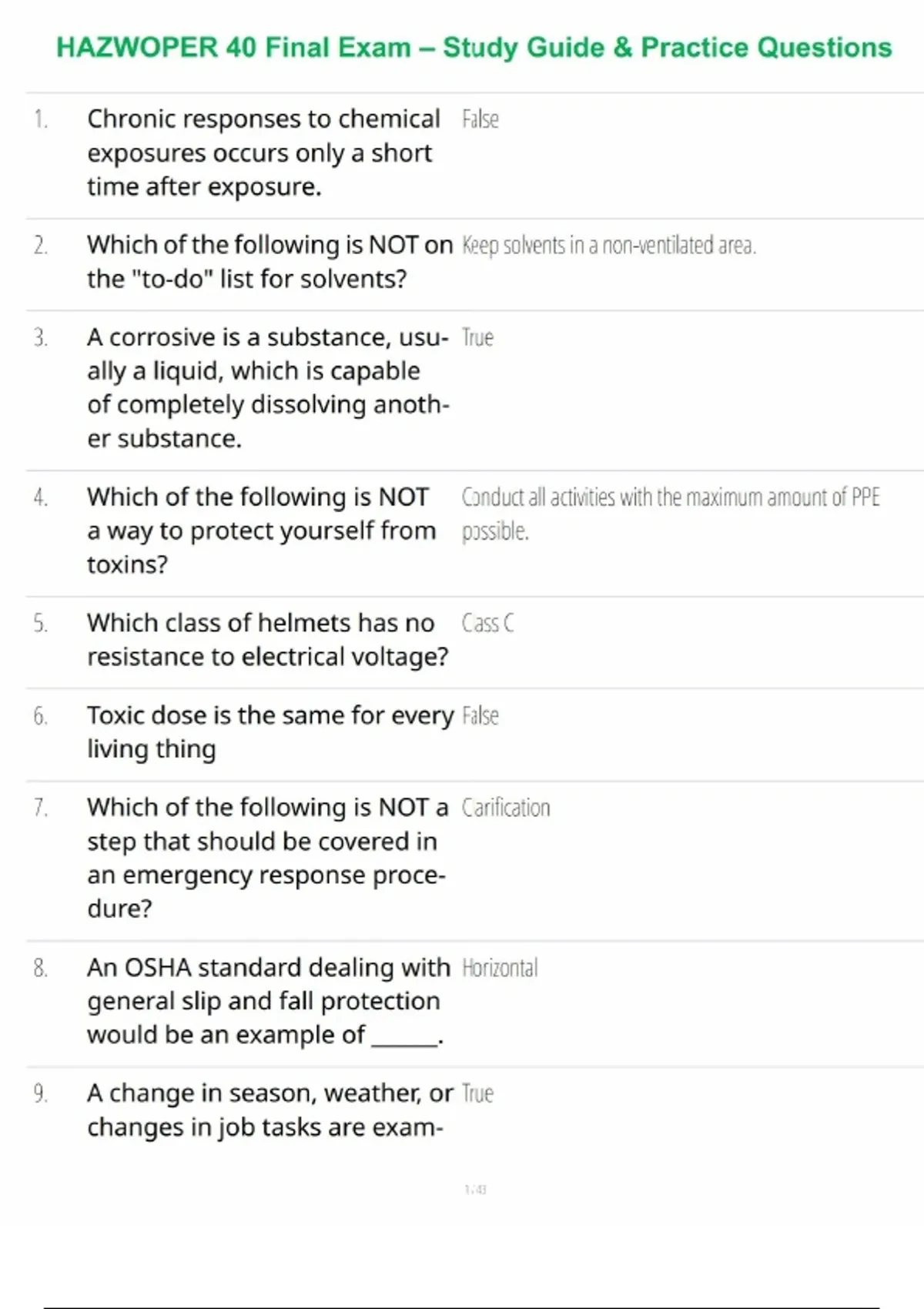The height and width of the screenshot is (1309, 924).
Task: Click the page number at the bottom
Action: 475,1190
